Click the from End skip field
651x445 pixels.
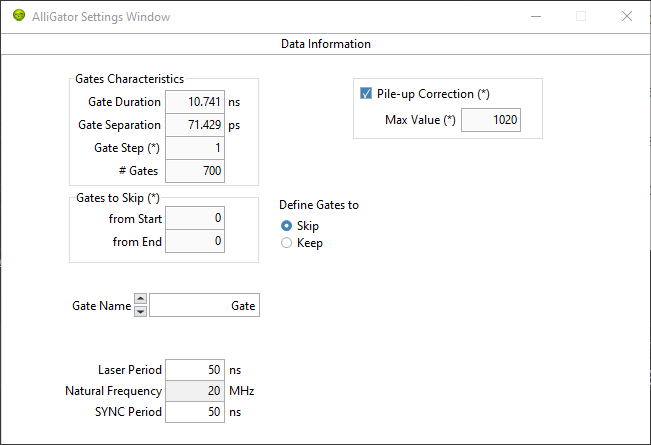[x=195, y=241]
